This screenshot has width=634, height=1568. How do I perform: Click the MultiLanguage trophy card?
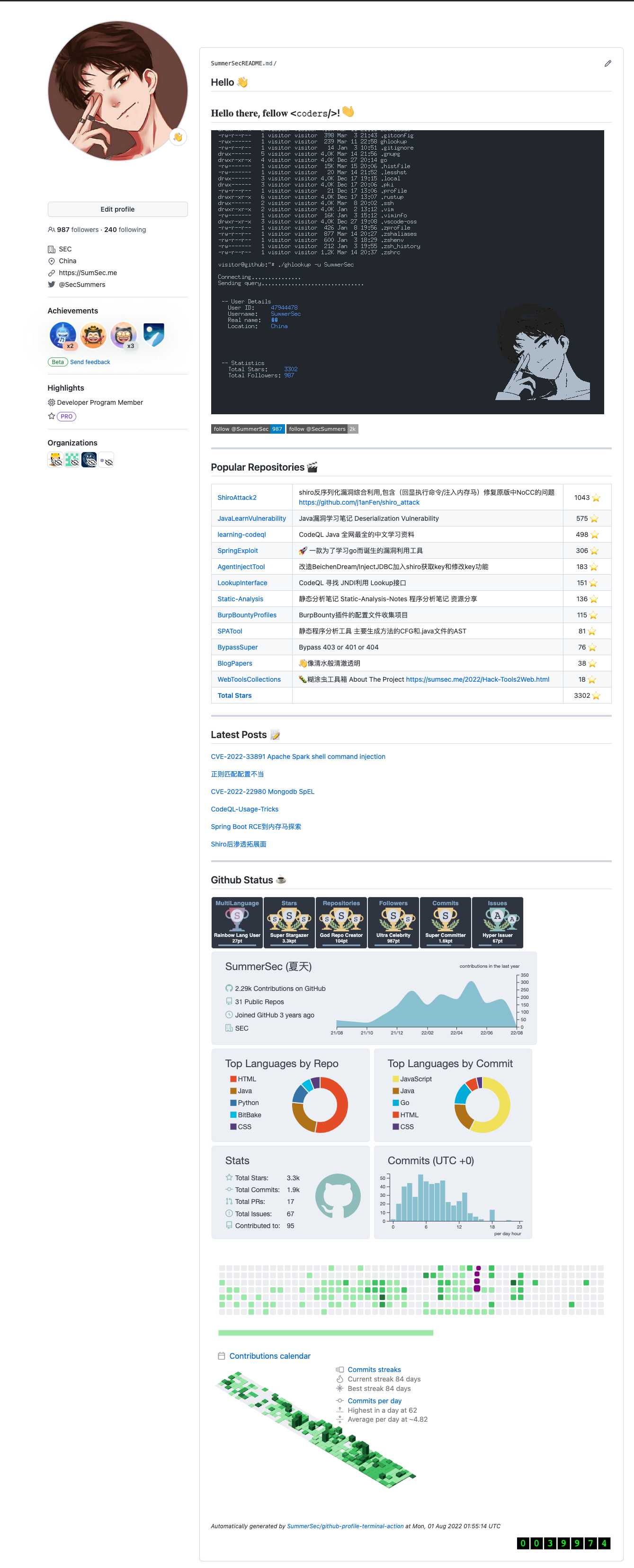237,922
